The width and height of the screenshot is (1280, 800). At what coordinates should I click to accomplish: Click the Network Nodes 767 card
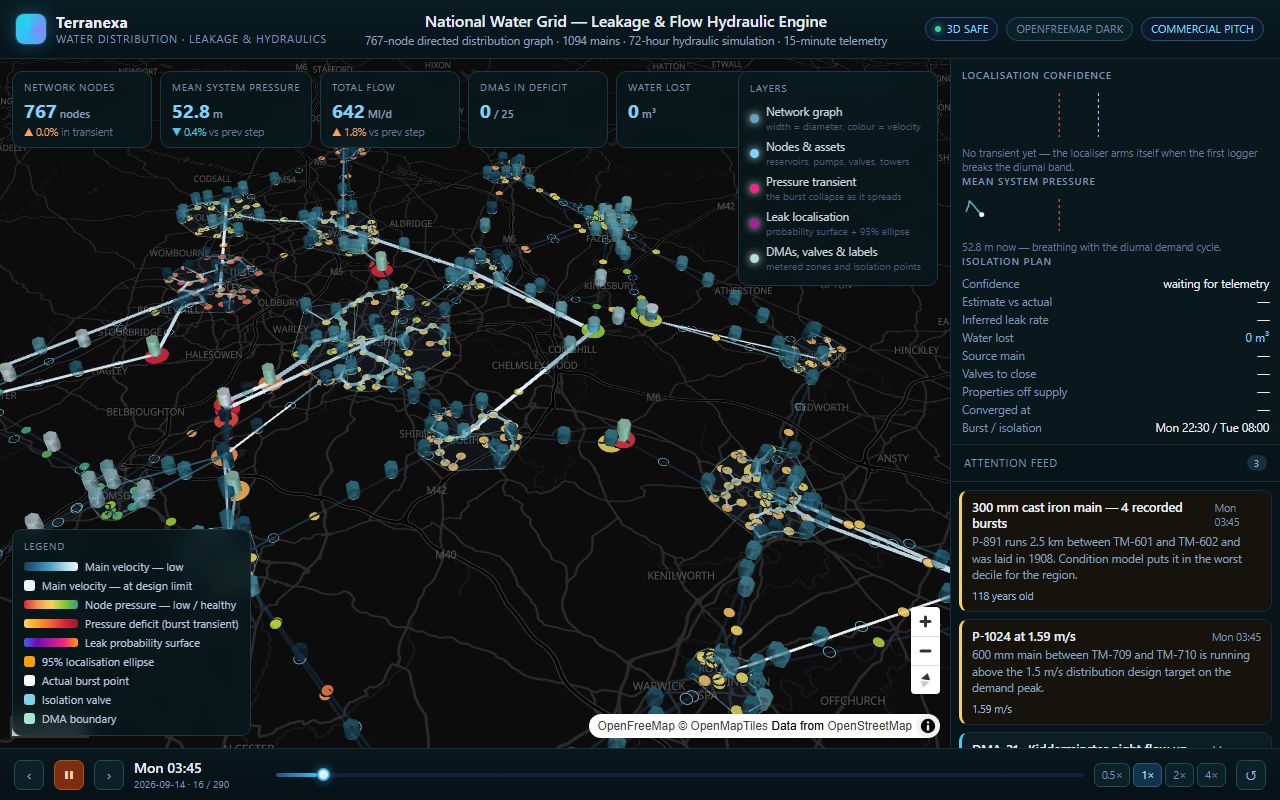coord(83,109)
